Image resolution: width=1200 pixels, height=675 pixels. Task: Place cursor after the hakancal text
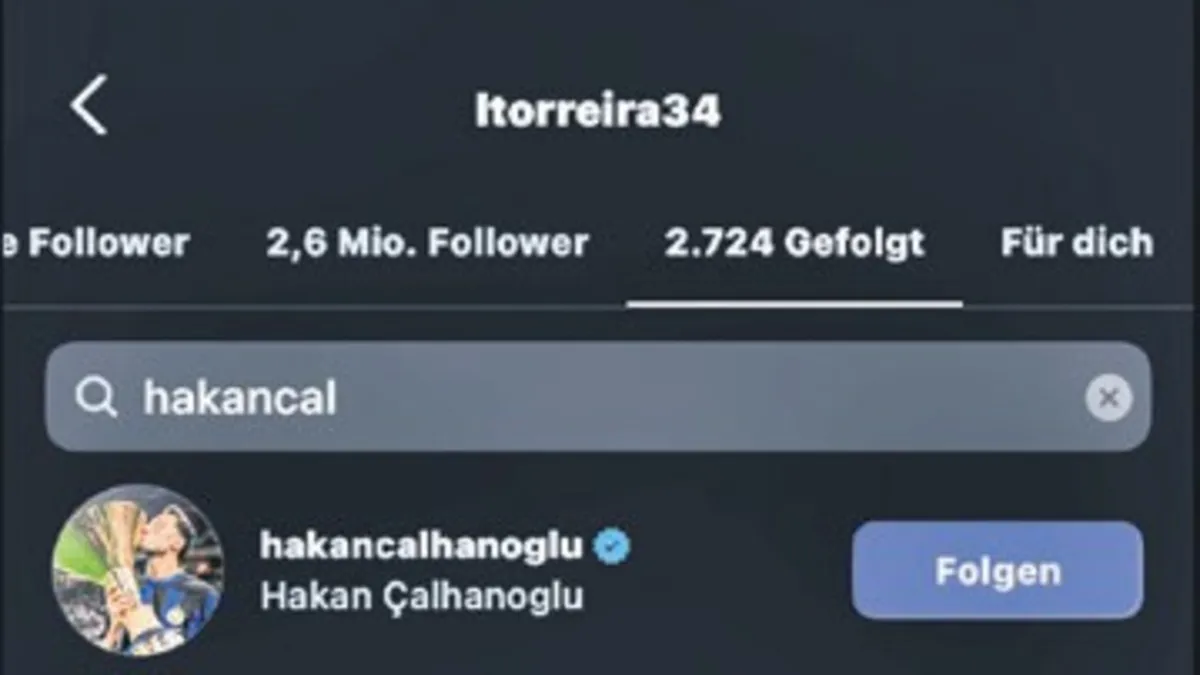point(339,398)
